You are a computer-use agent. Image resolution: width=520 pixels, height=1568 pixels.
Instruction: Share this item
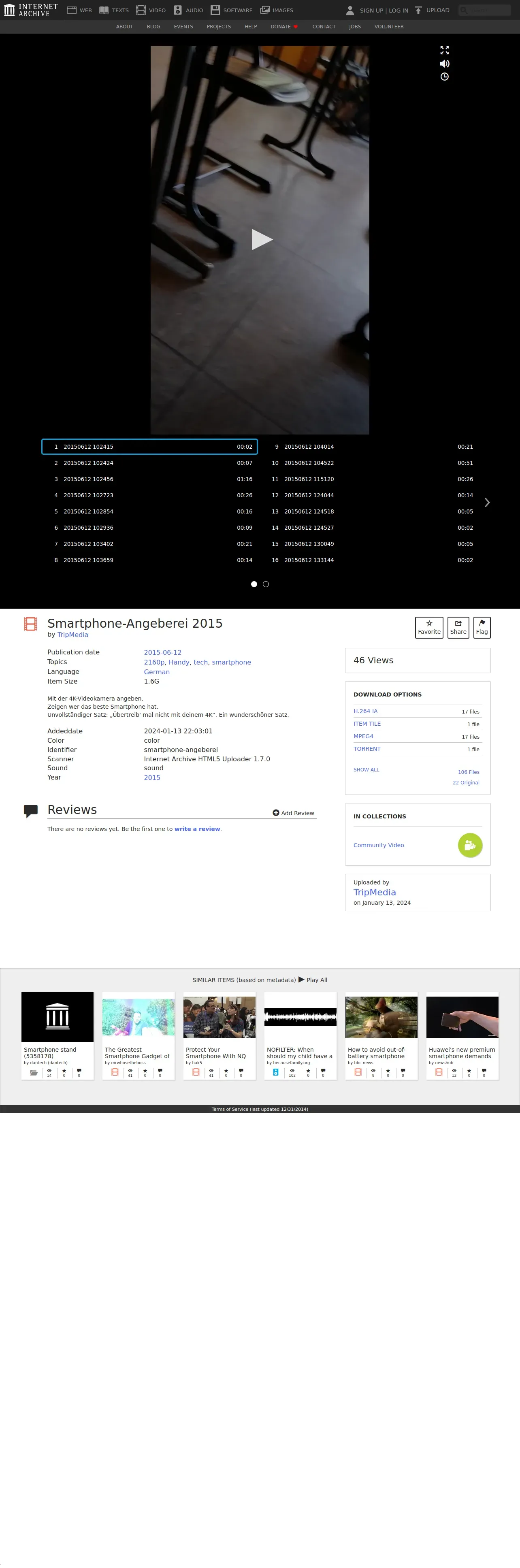point(458,628)
